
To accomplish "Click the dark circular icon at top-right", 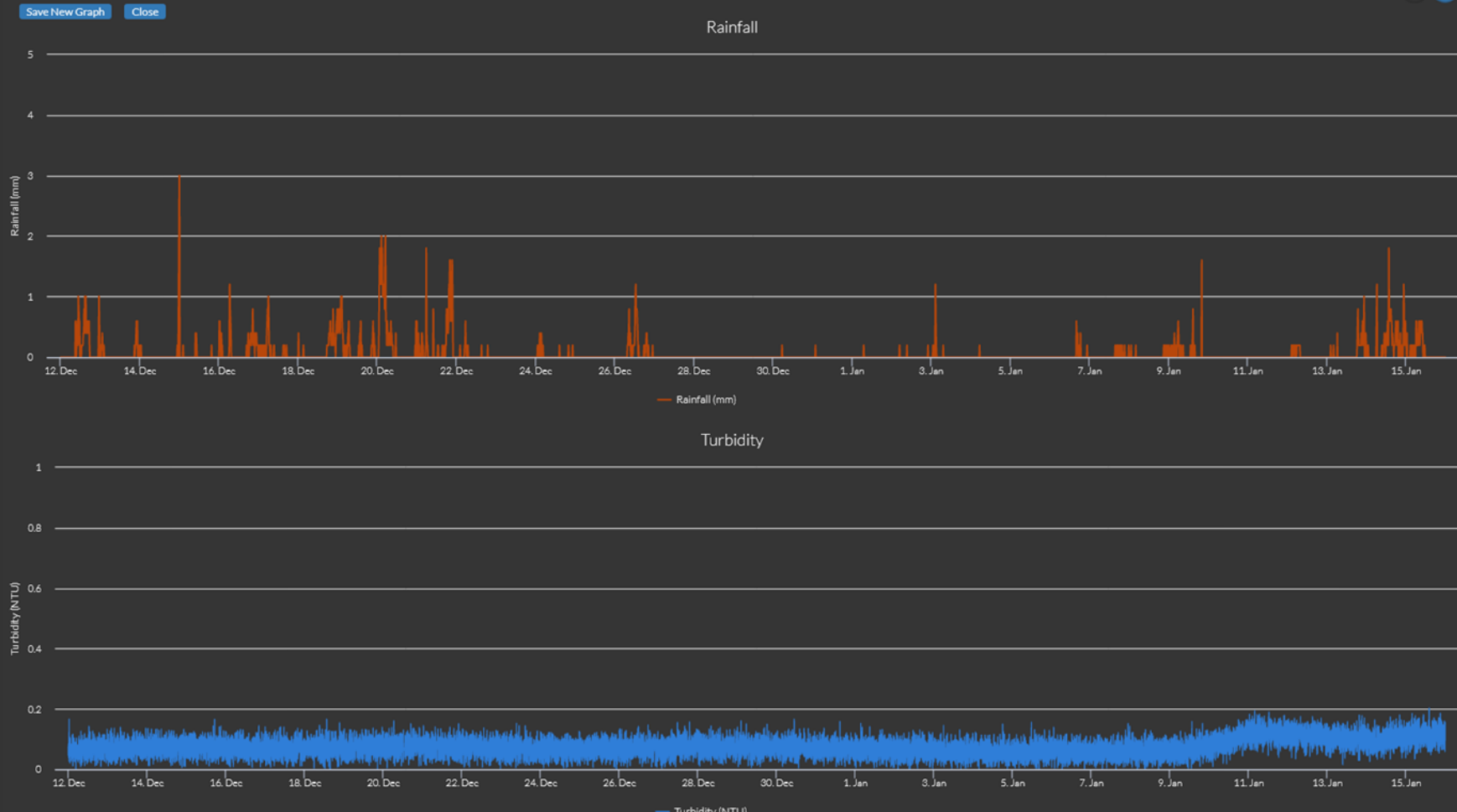I will pos(1415,2).
